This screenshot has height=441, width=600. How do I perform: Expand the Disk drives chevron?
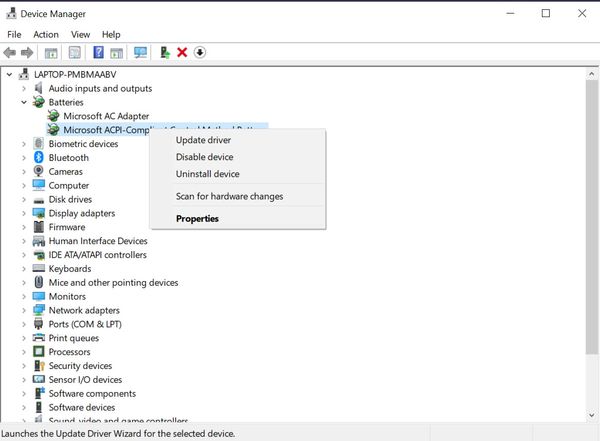pos(24,199)
